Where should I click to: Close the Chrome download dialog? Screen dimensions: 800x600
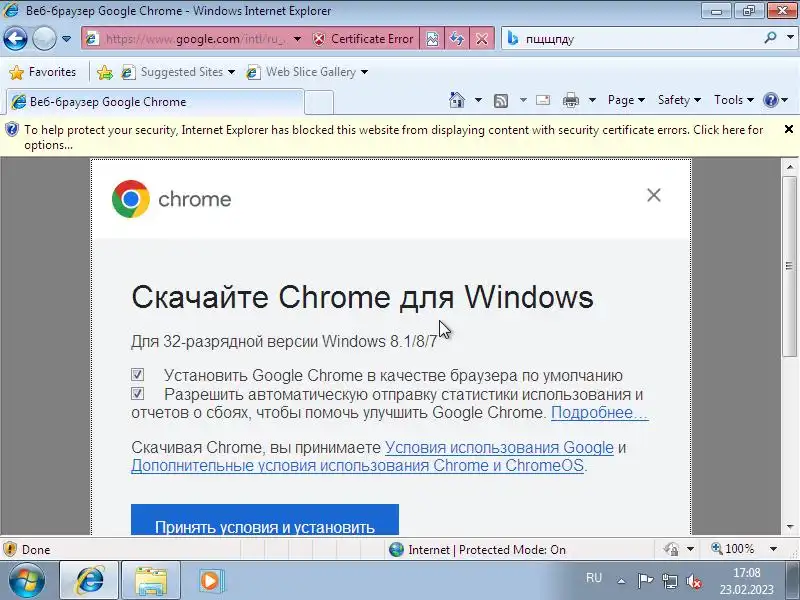[x=654, y=195]
